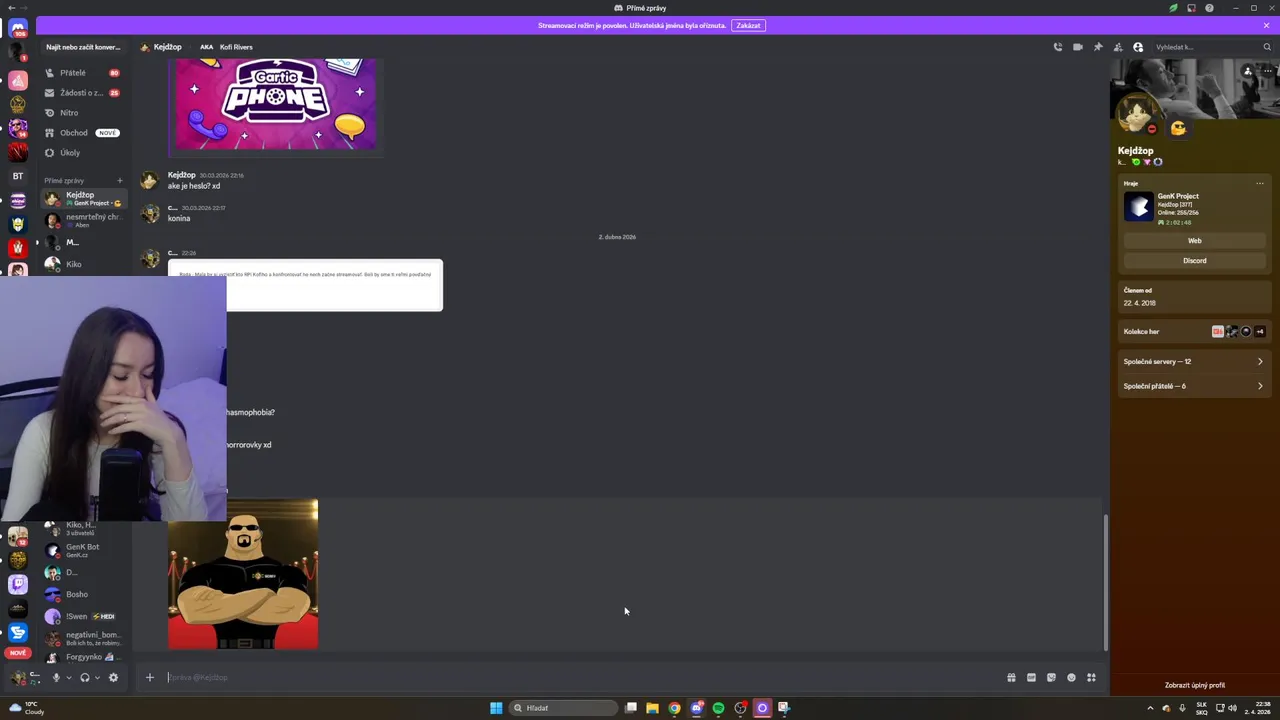Click friend status icon on profile banner
The image size is (1280, 720).
[x=1248, y=71]
